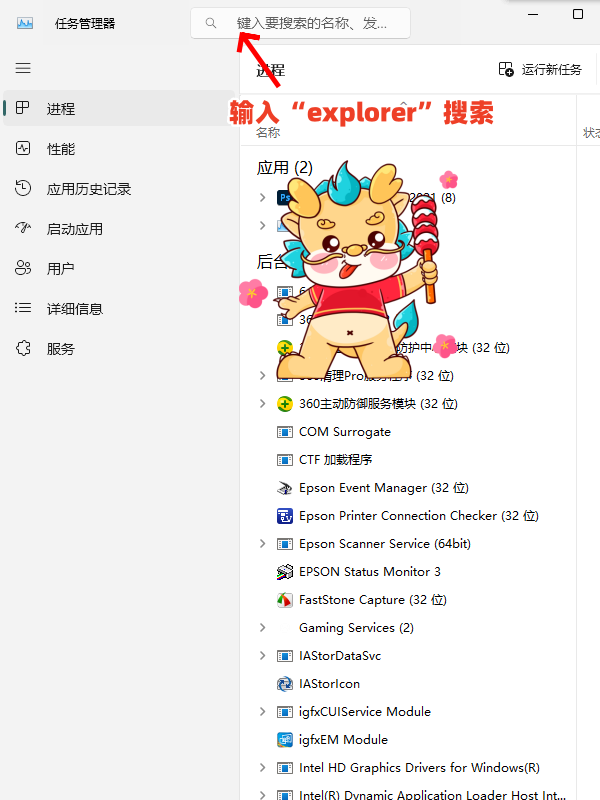Open the hamburger navigation menu

coord(23,68)
